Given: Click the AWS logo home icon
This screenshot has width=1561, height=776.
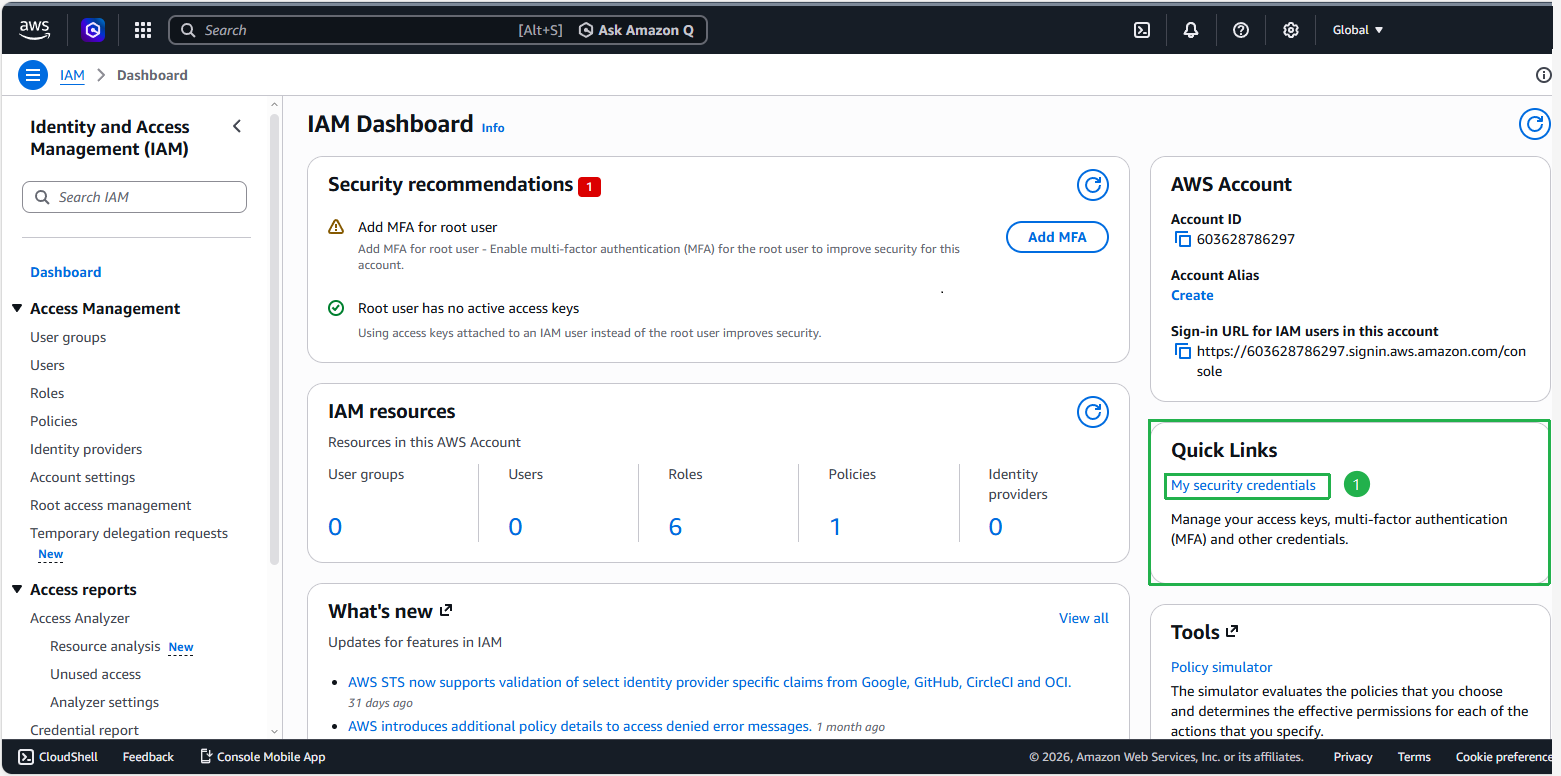Looking at the screenshot, I should coord(35,30).
